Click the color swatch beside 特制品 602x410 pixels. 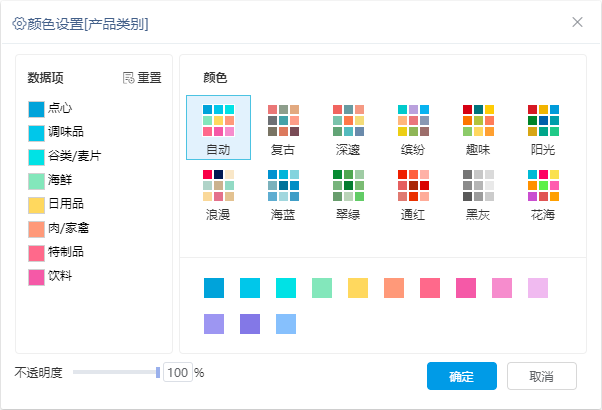point(36,253)
